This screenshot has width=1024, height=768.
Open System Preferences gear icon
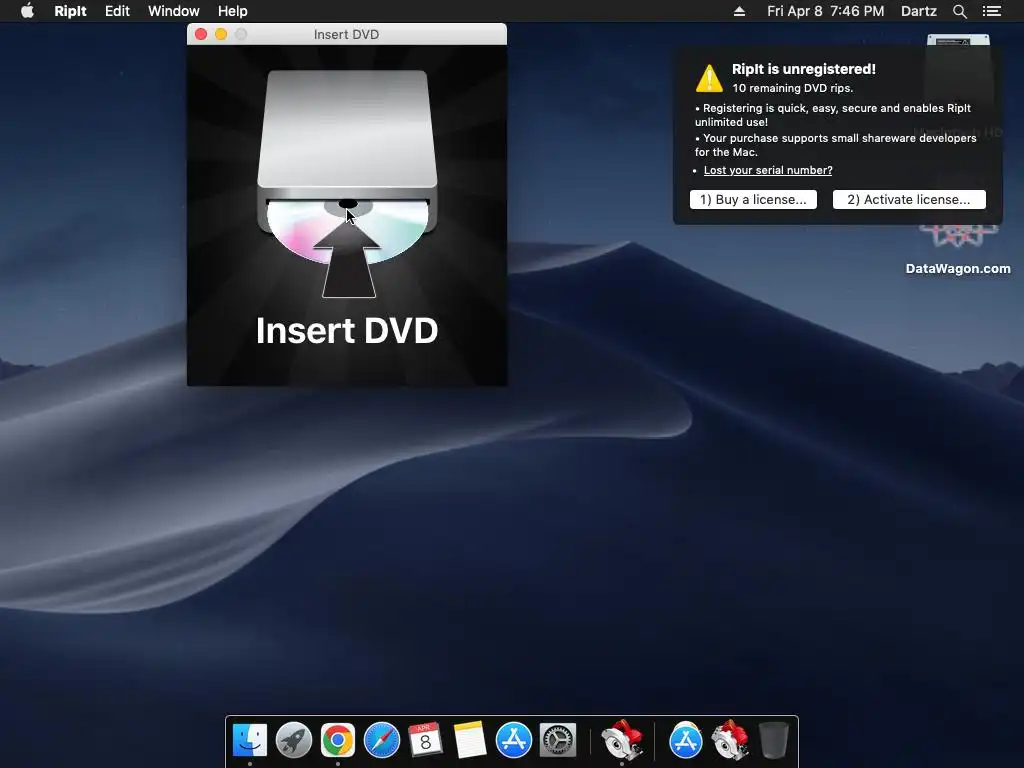click(x=558, y=741)
